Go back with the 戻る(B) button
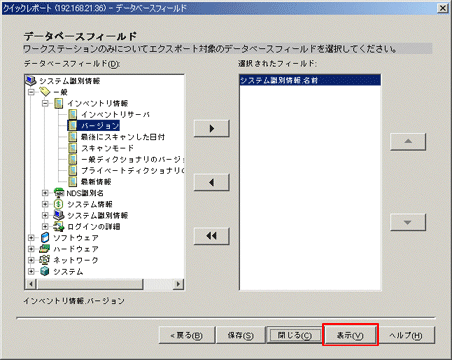The image size is (452, 360). point(186,335)
